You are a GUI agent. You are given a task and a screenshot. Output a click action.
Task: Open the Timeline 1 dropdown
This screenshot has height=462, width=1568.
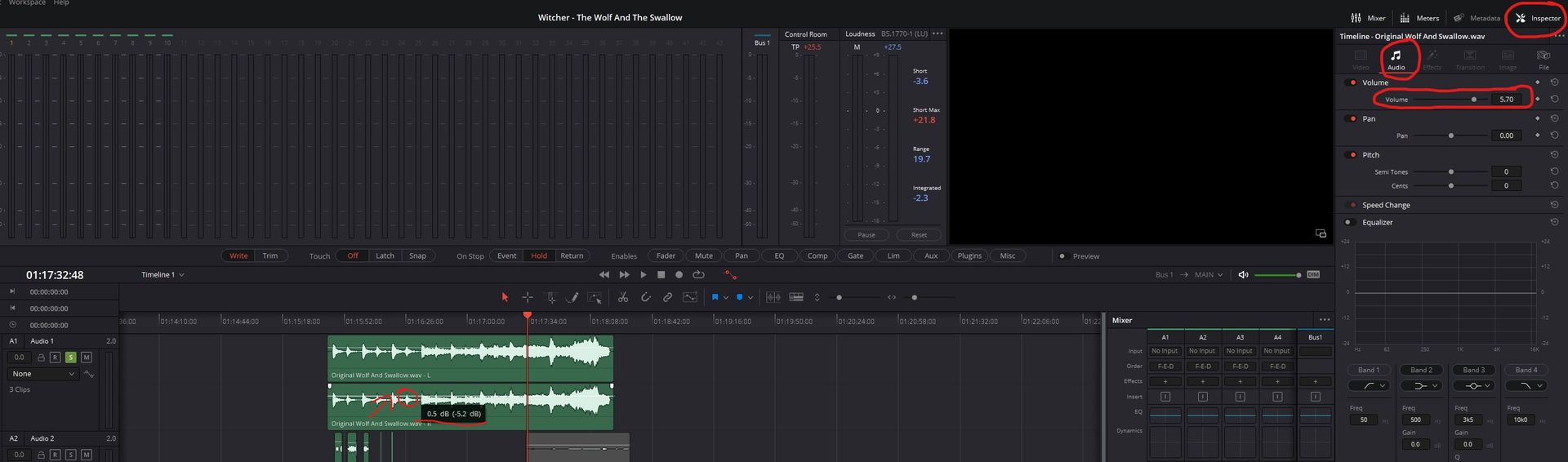(x=163, y=275)
